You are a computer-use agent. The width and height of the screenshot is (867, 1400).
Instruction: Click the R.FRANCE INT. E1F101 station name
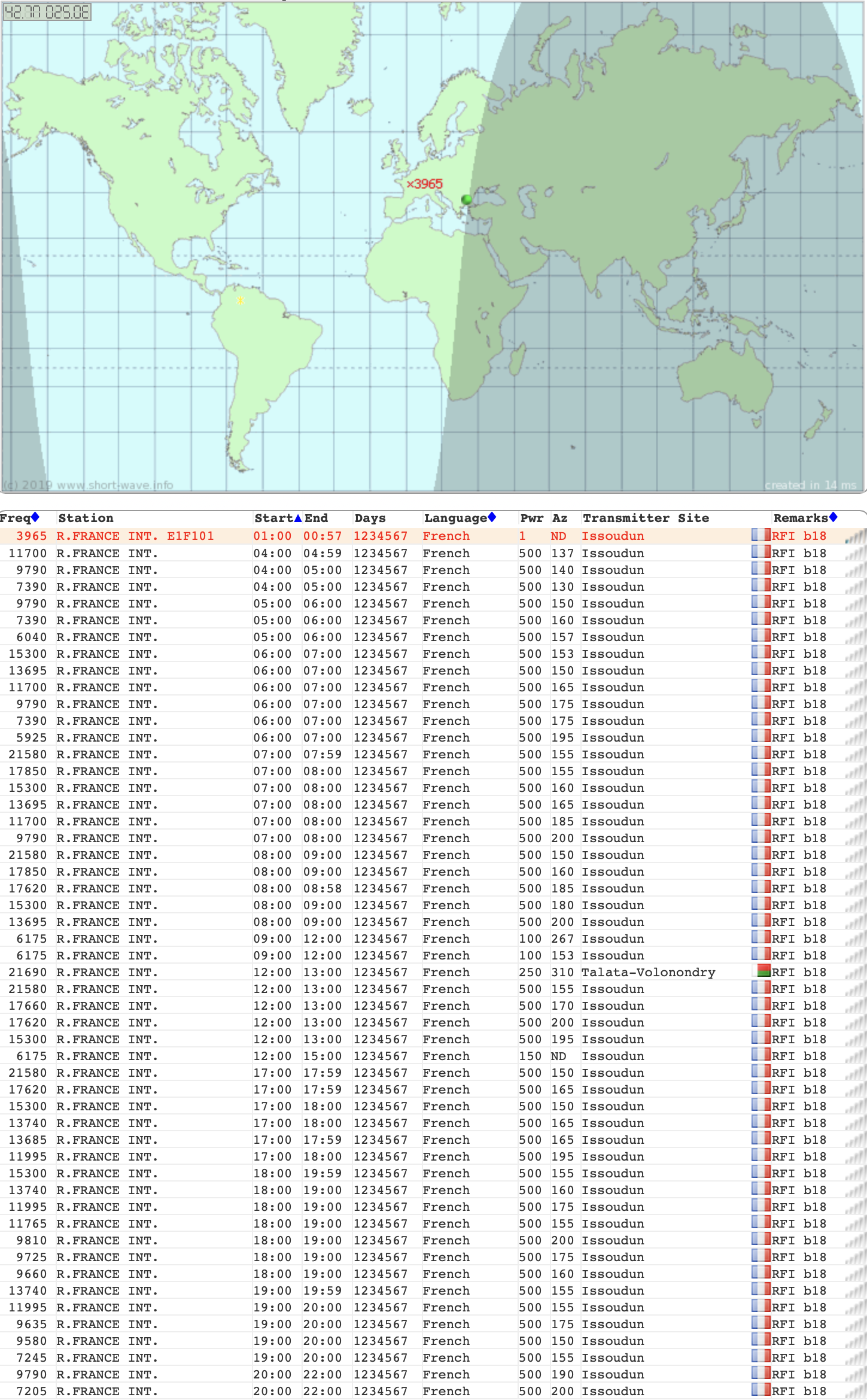[x=135, y=536]
